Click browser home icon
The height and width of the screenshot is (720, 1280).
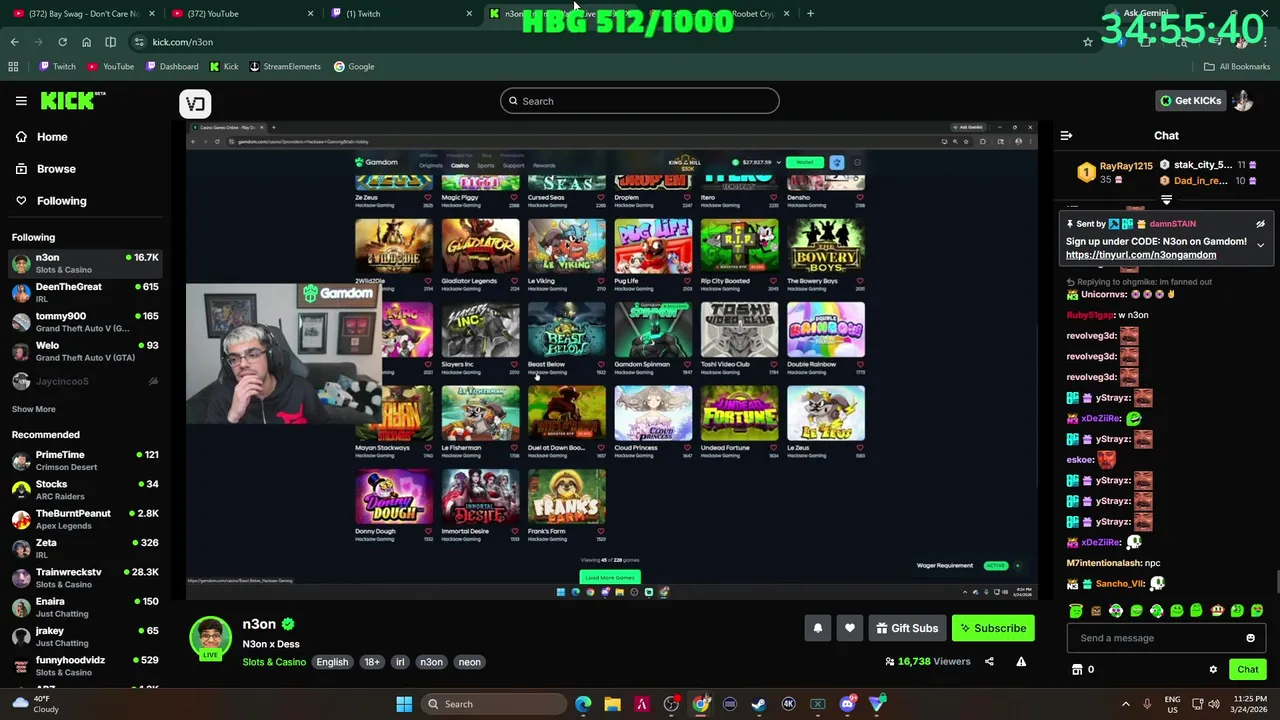86,42
